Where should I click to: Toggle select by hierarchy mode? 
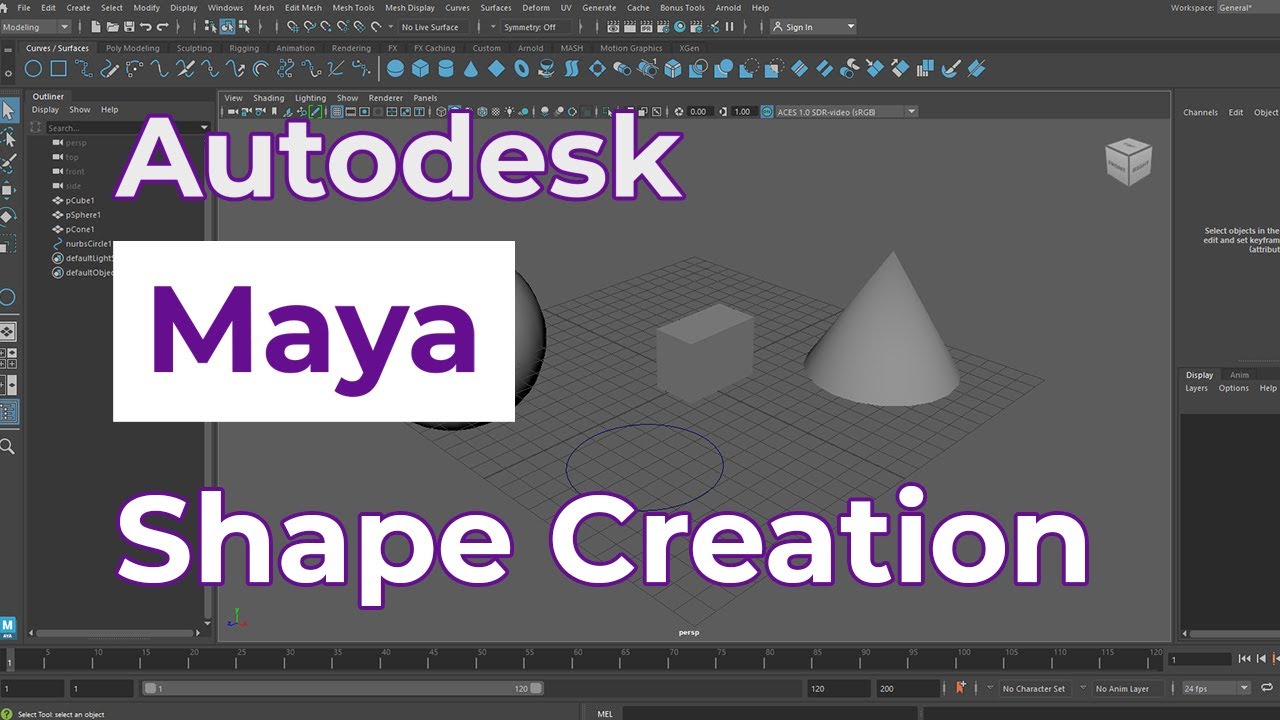[x=210, y=27]
